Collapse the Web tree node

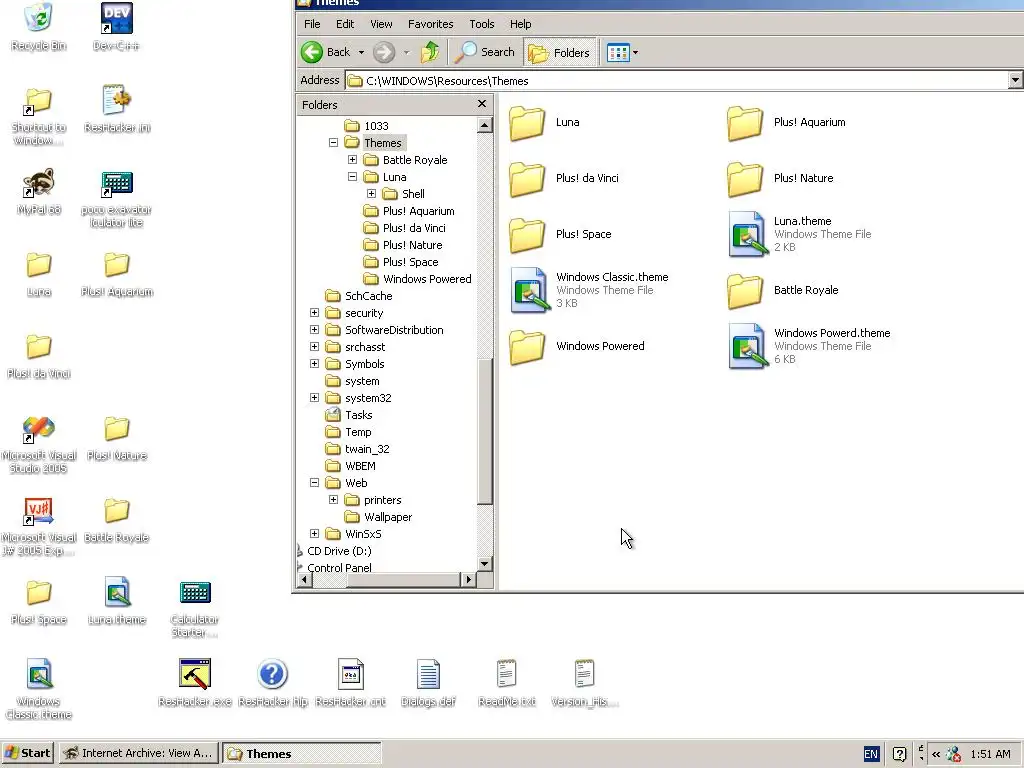point(314,483)
